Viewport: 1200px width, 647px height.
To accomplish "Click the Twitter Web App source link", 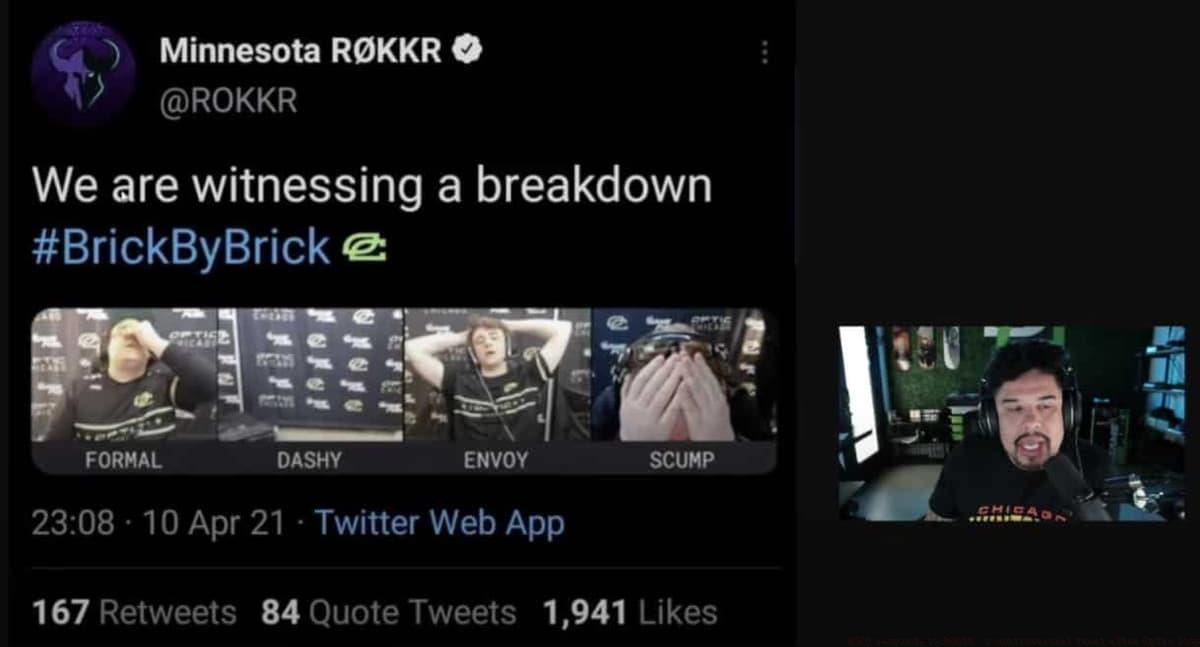I will 439,523.
